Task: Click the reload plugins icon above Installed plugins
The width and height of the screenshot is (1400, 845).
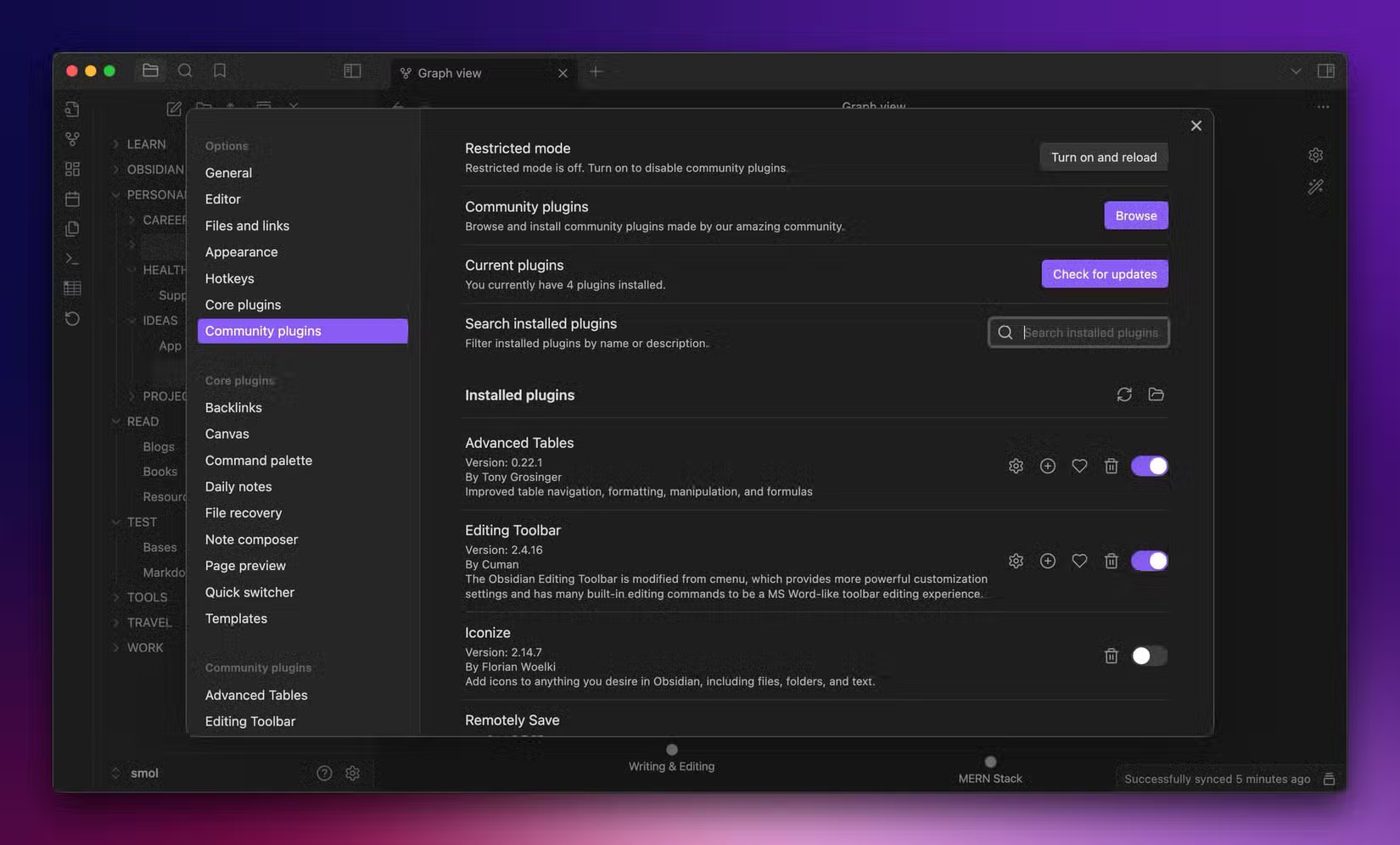Action: click(x=1124, y=395)
